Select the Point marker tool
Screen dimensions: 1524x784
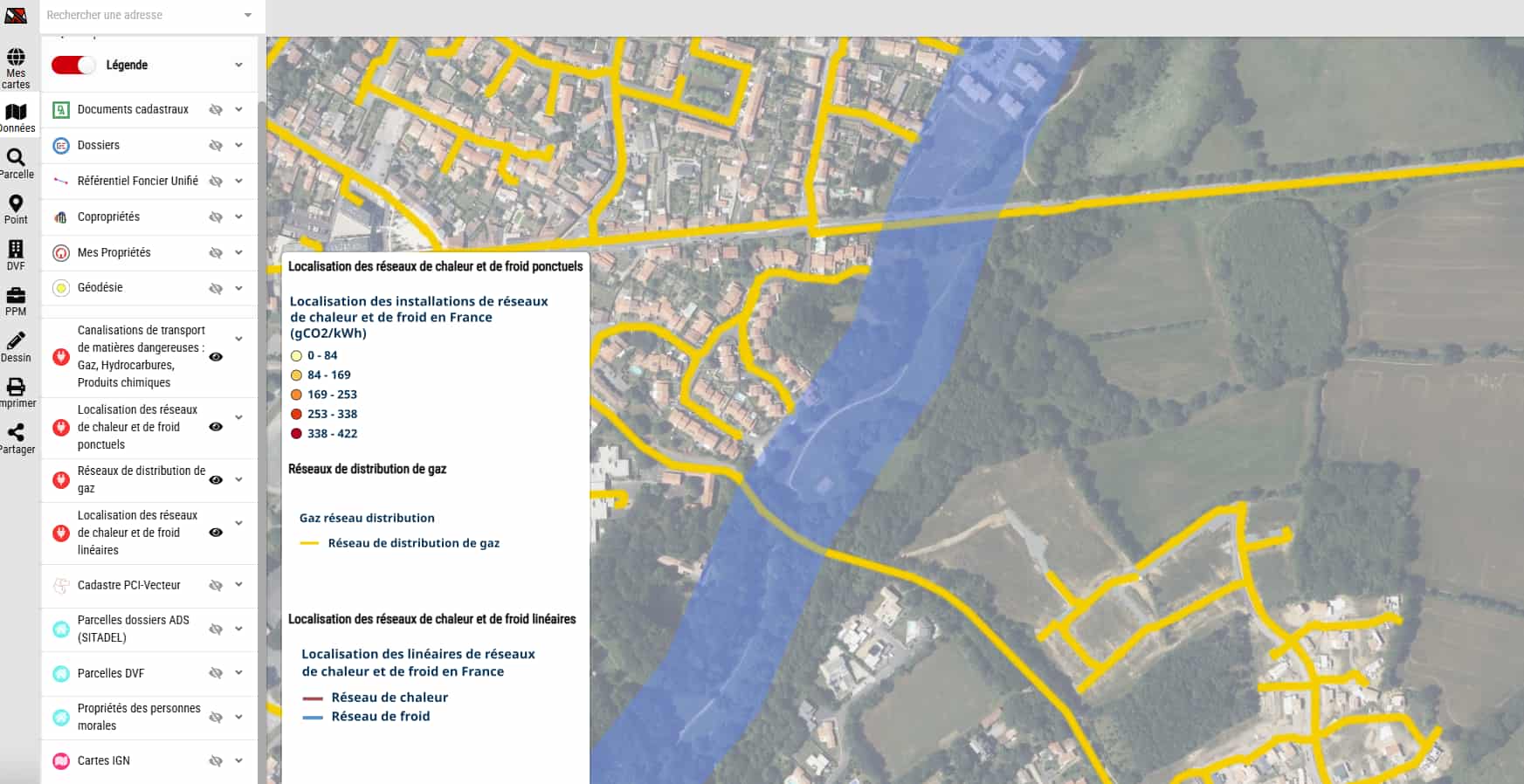click(x=16, y=204)
